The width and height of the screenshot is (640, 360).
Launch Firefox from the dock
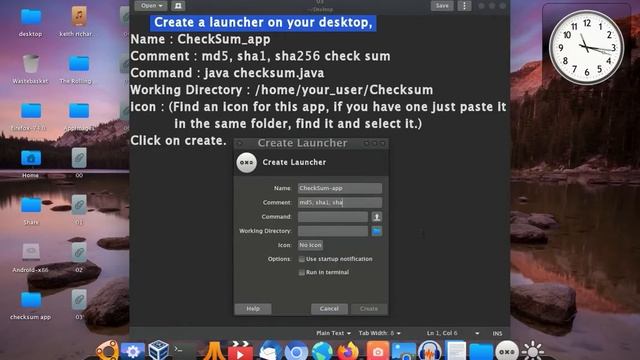(348, 351)
